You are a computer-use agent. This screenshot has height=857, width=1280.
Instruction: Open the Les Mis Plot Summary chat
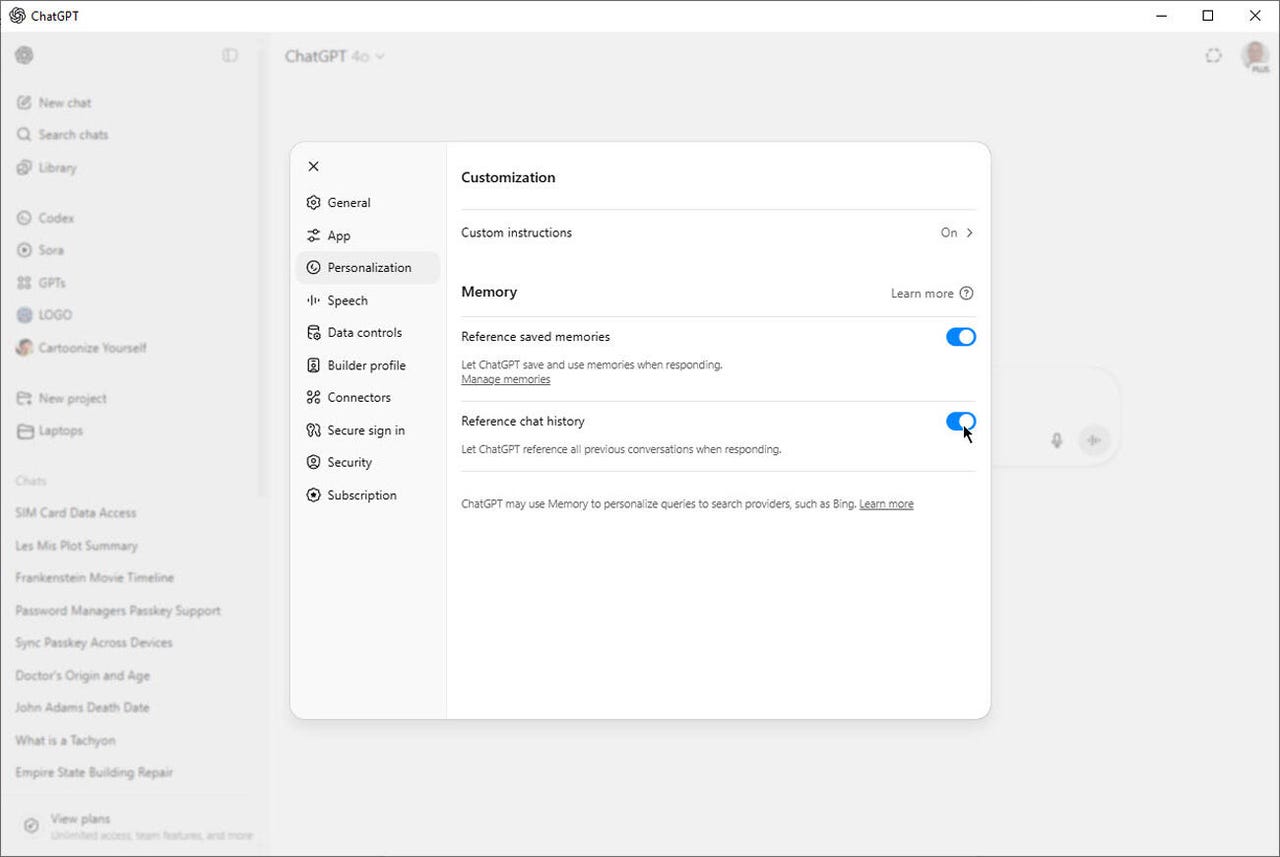point(77,546)
